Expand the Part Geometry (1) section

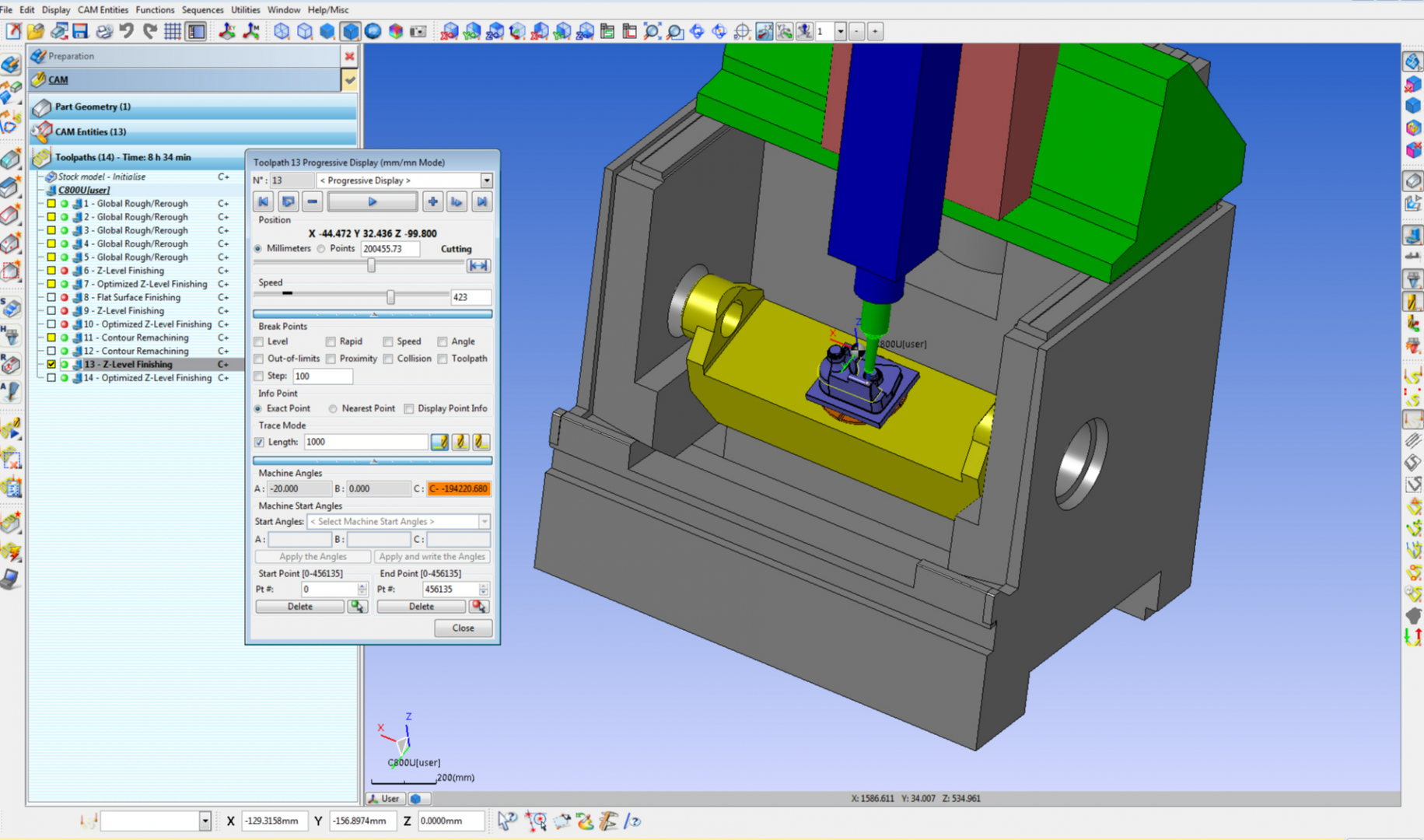click(193, 107)
